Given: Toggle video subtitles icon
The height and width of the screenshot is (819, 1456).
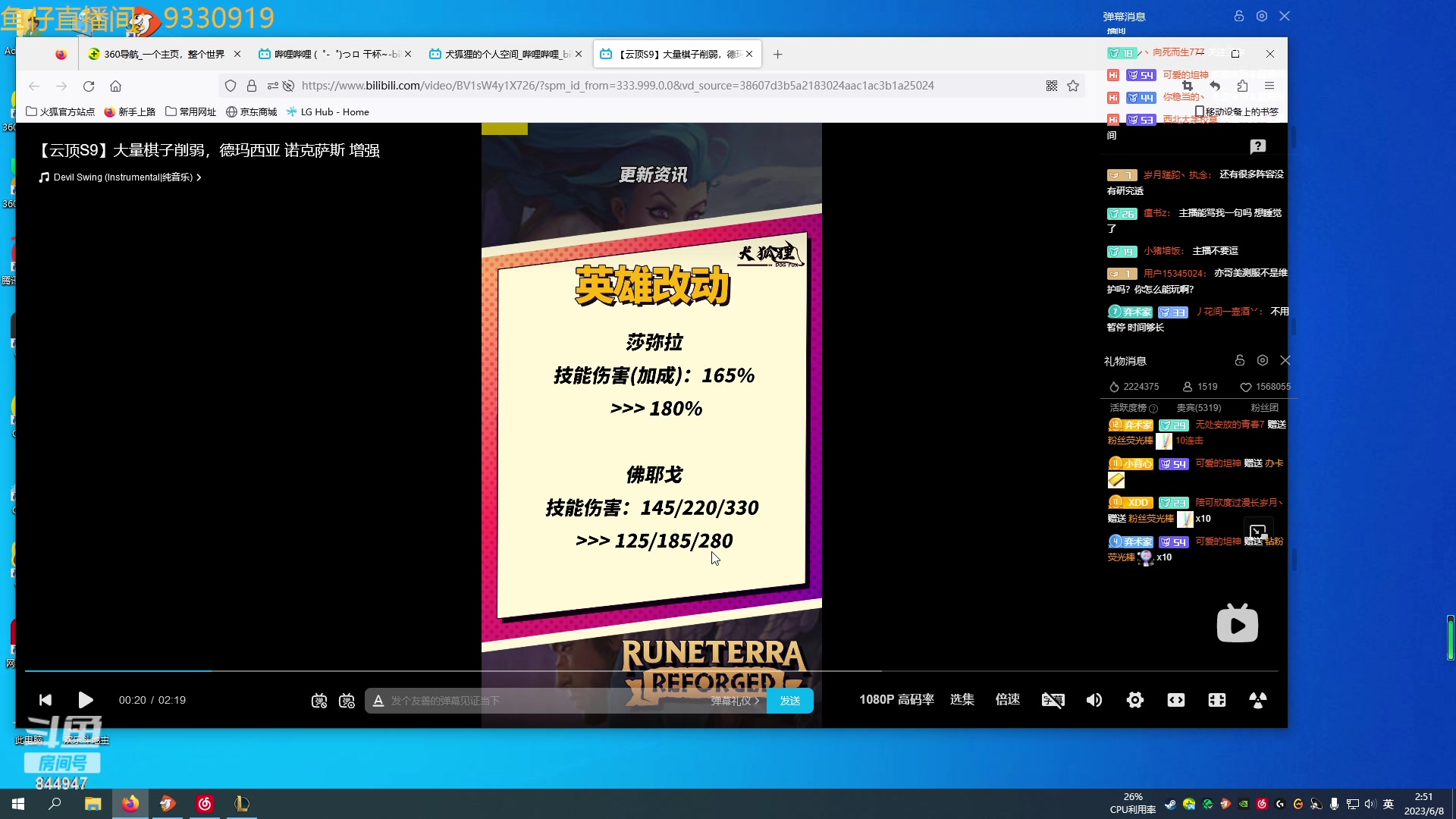Looking at the screenshot, I should click(1053, 700).
